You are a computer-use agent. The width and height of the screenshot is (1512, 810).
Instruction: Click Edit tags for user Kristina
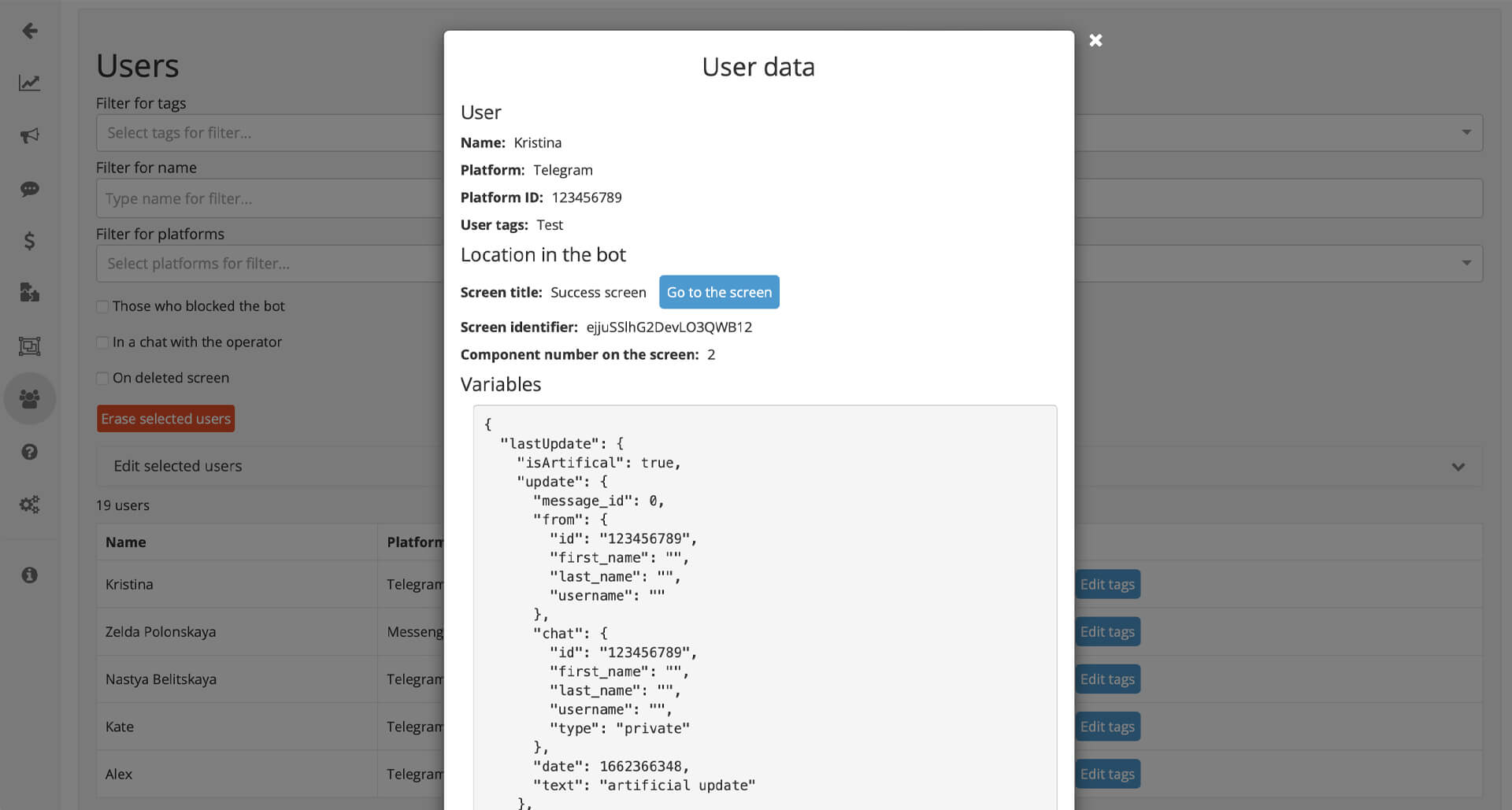tap(1107, 584)
